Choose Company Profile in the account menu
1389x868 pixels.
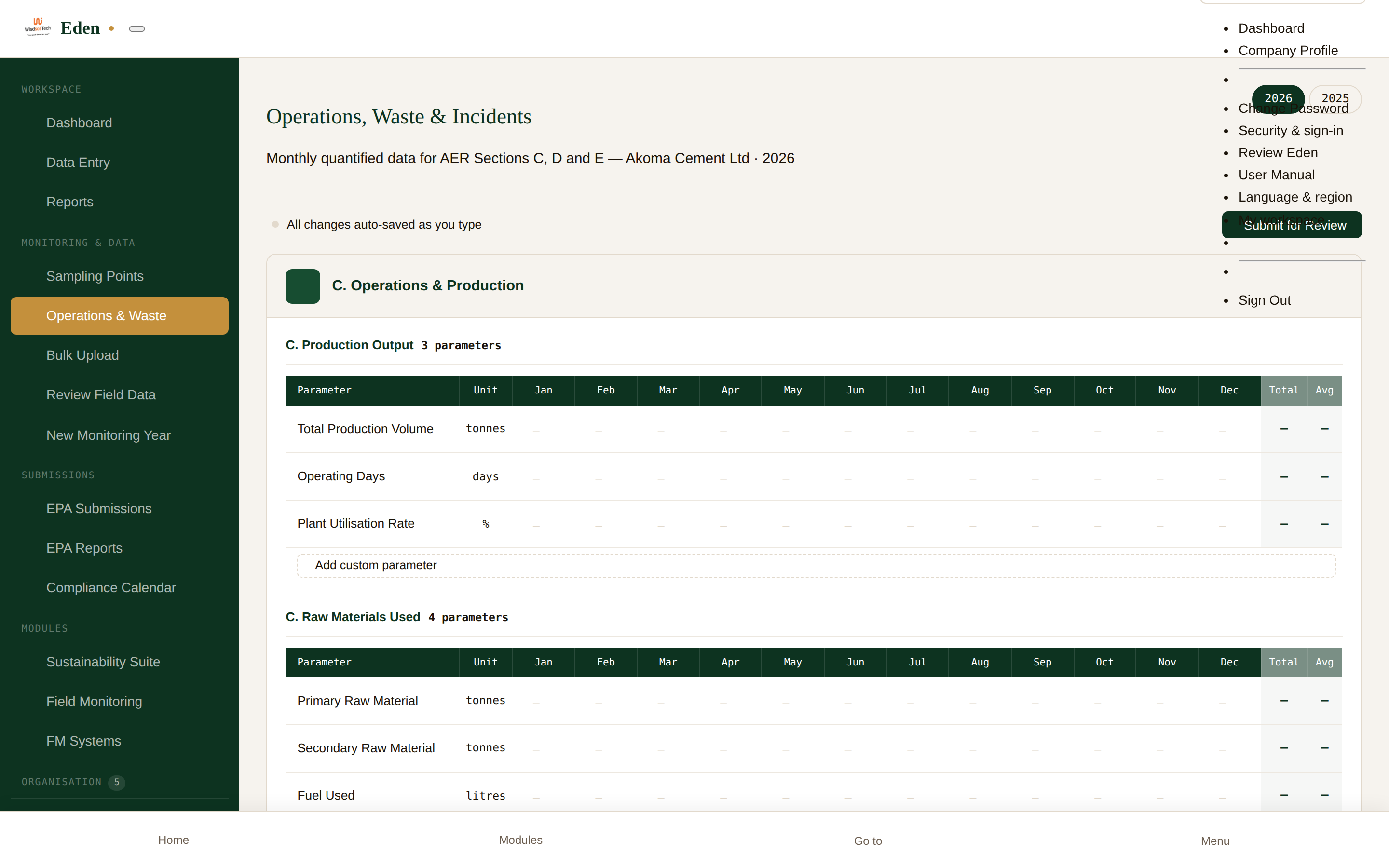[1287, 51]
